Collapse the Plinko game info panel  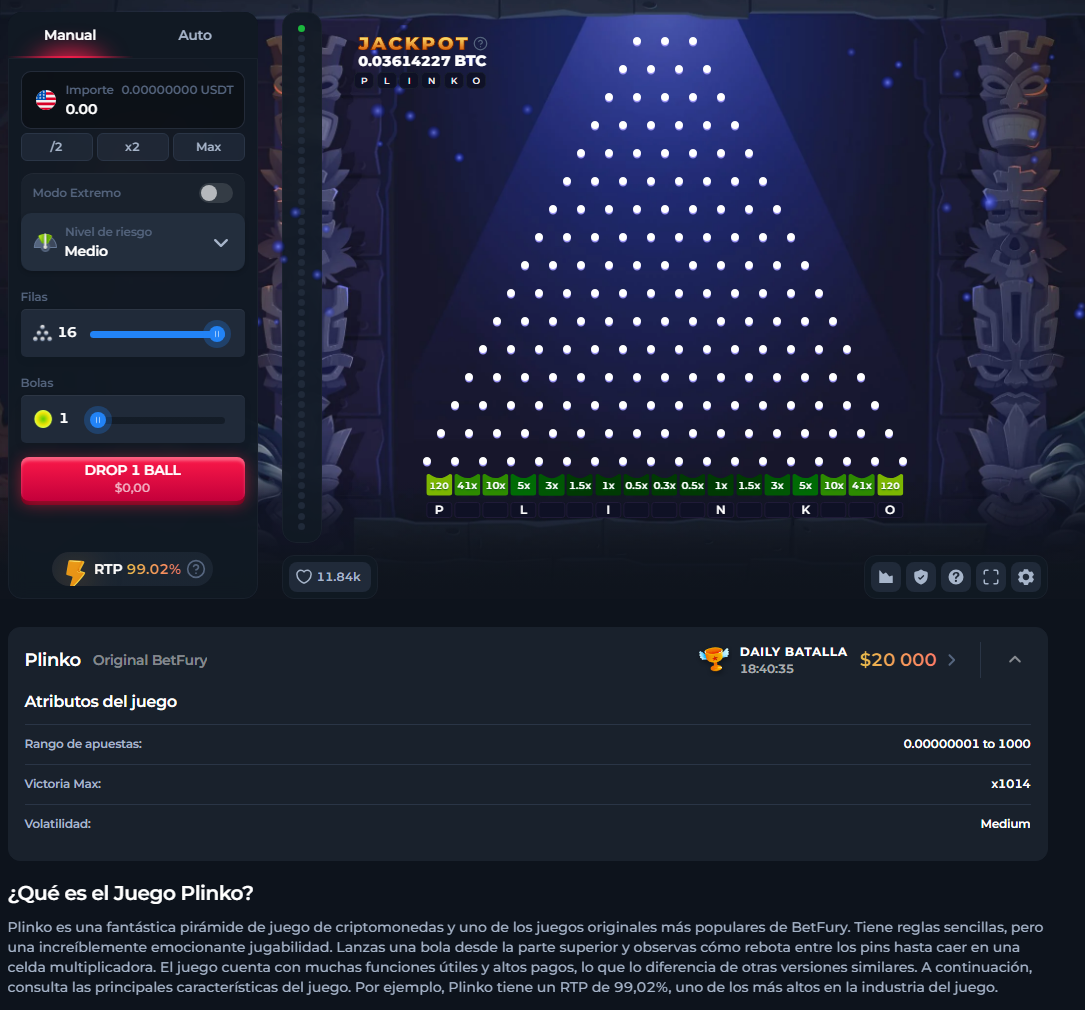click(1014, 660)
